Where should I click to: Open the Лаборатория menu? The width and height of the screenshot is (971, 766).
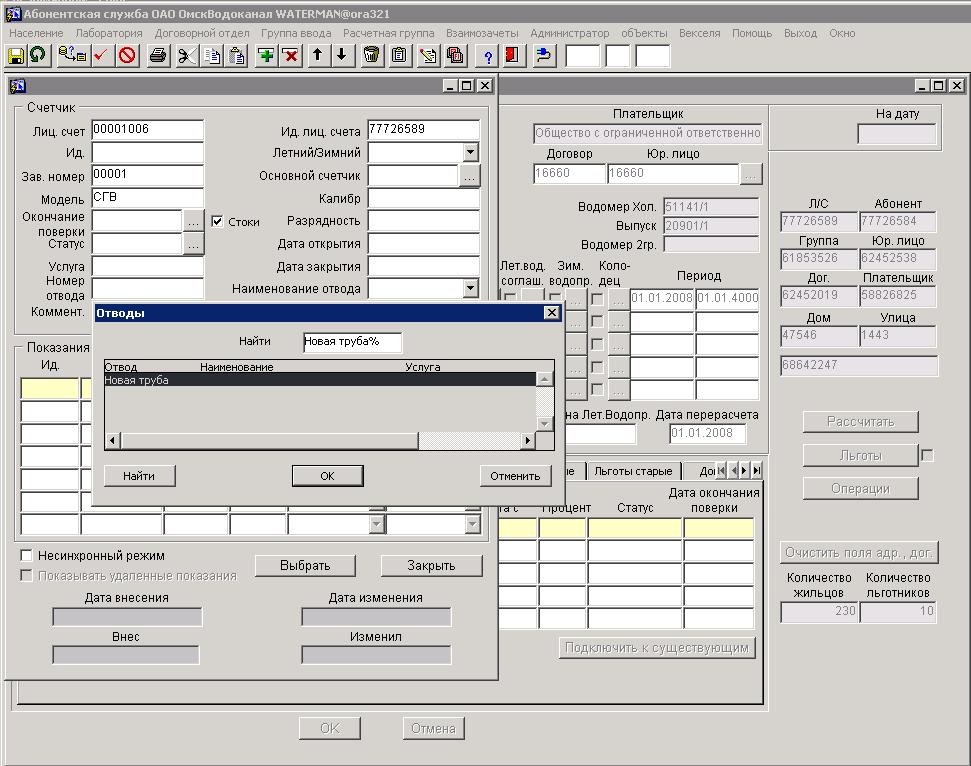click(x=108, y=33)
